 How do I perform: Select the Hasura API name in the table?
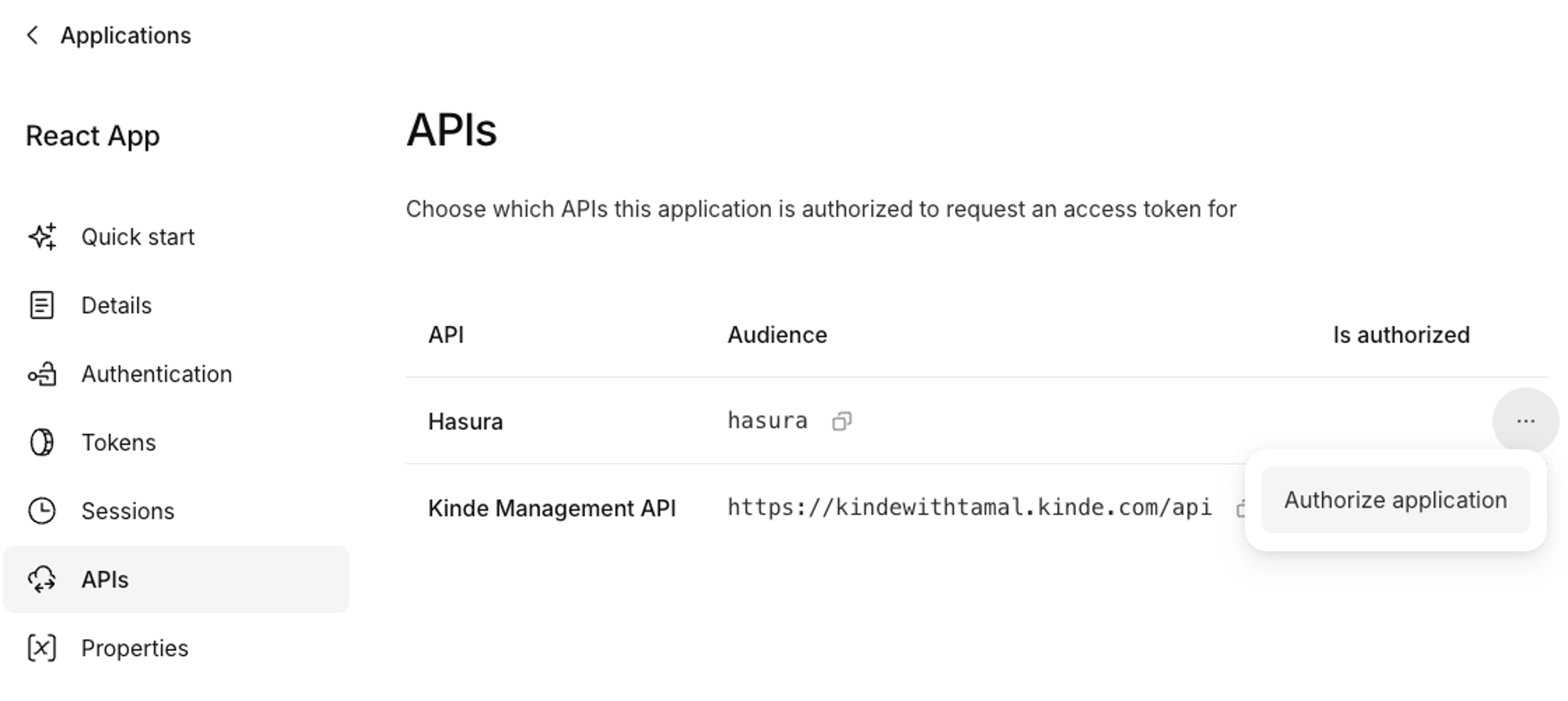[465, 421]
